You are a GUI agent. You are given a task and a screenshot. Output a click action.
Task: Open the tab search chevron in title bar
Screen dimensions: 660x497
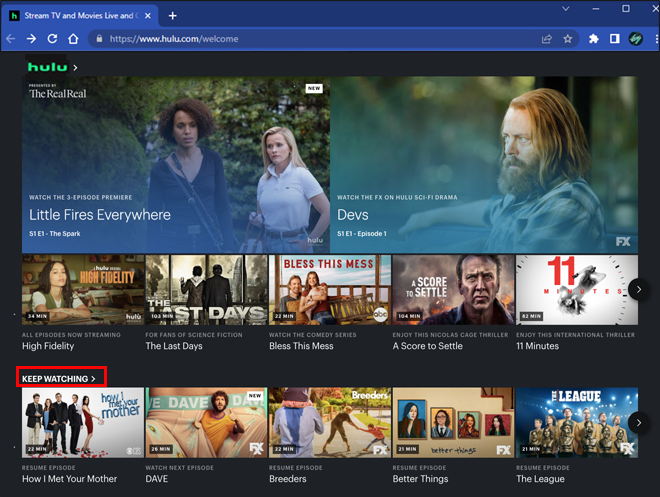[x=566, y=8]
